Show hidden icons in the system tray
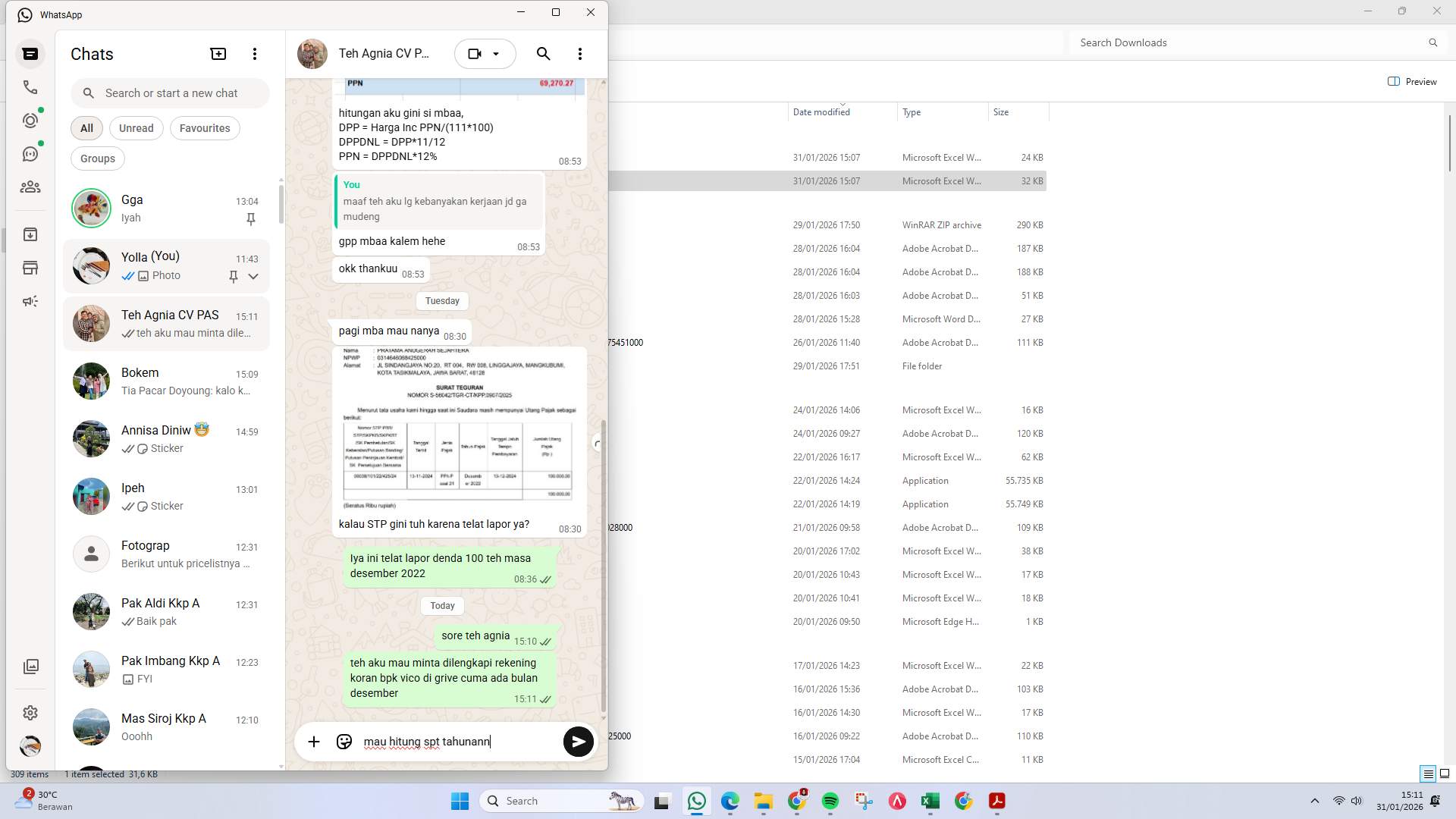The width and height of the screenshot is (1456, 819). [x=1313, y=800]
